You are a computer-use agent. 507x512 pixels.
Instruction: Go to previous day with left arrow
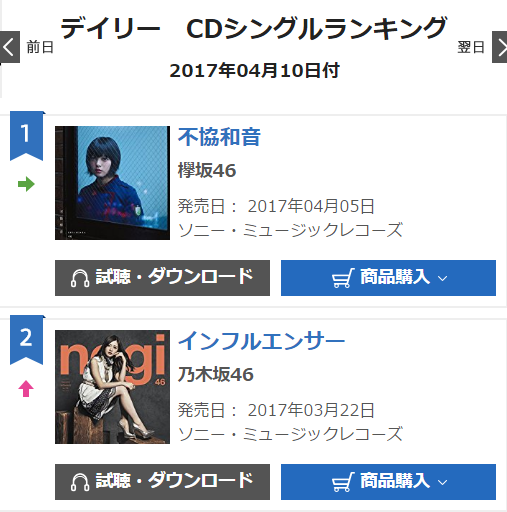pos(10,47)
